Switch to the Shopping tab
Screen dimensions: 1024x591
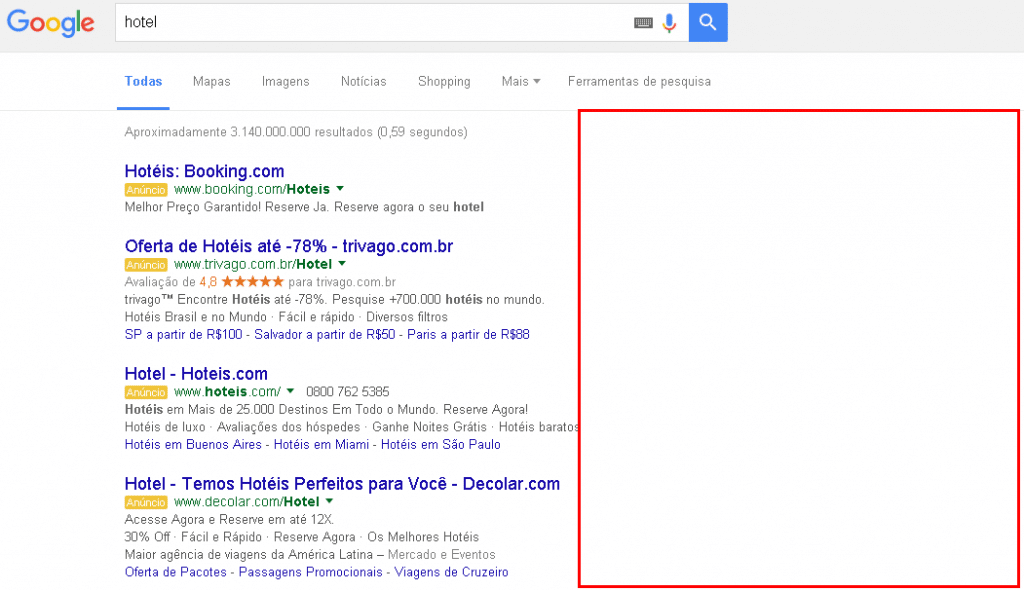tap(444, 81)
